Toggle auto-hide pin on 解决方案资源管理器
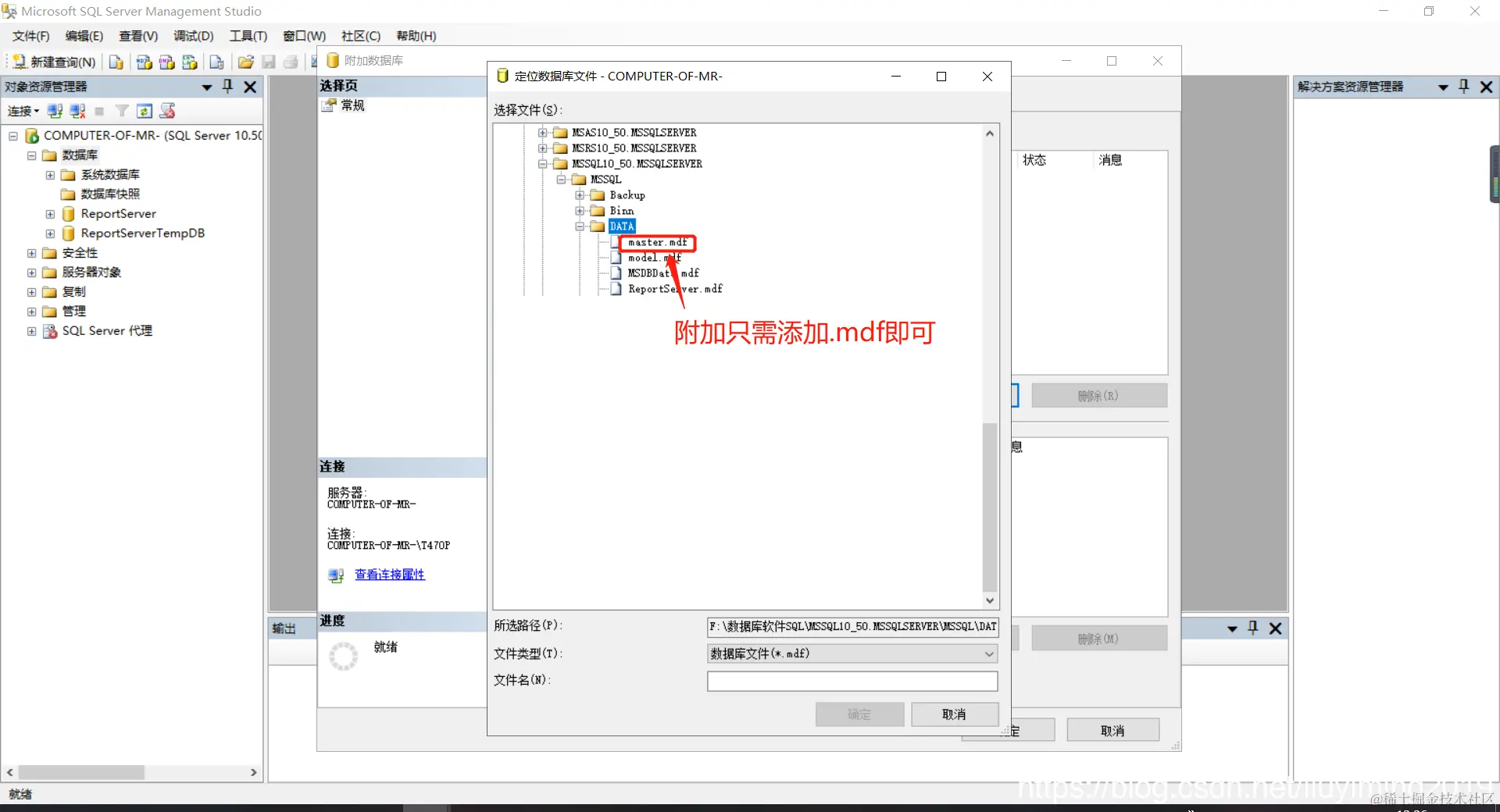 click(1463, 87)
